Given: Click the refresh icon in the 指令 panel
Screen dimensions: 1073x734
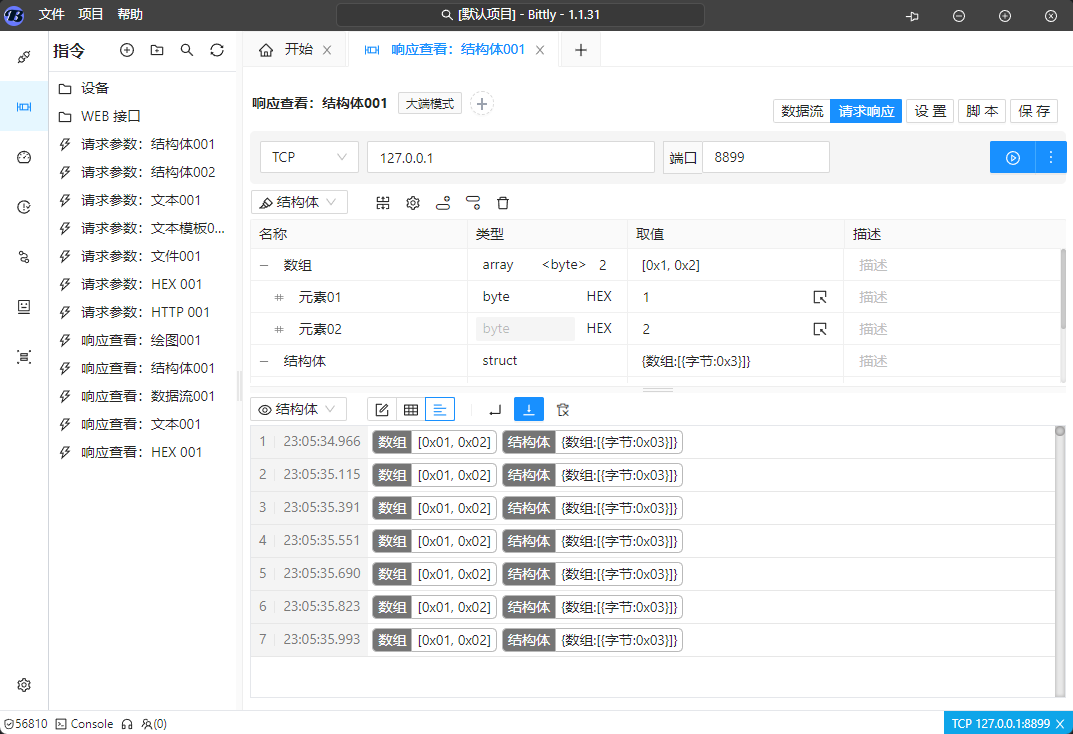Looking at the screenshot, I should (217, 50).
